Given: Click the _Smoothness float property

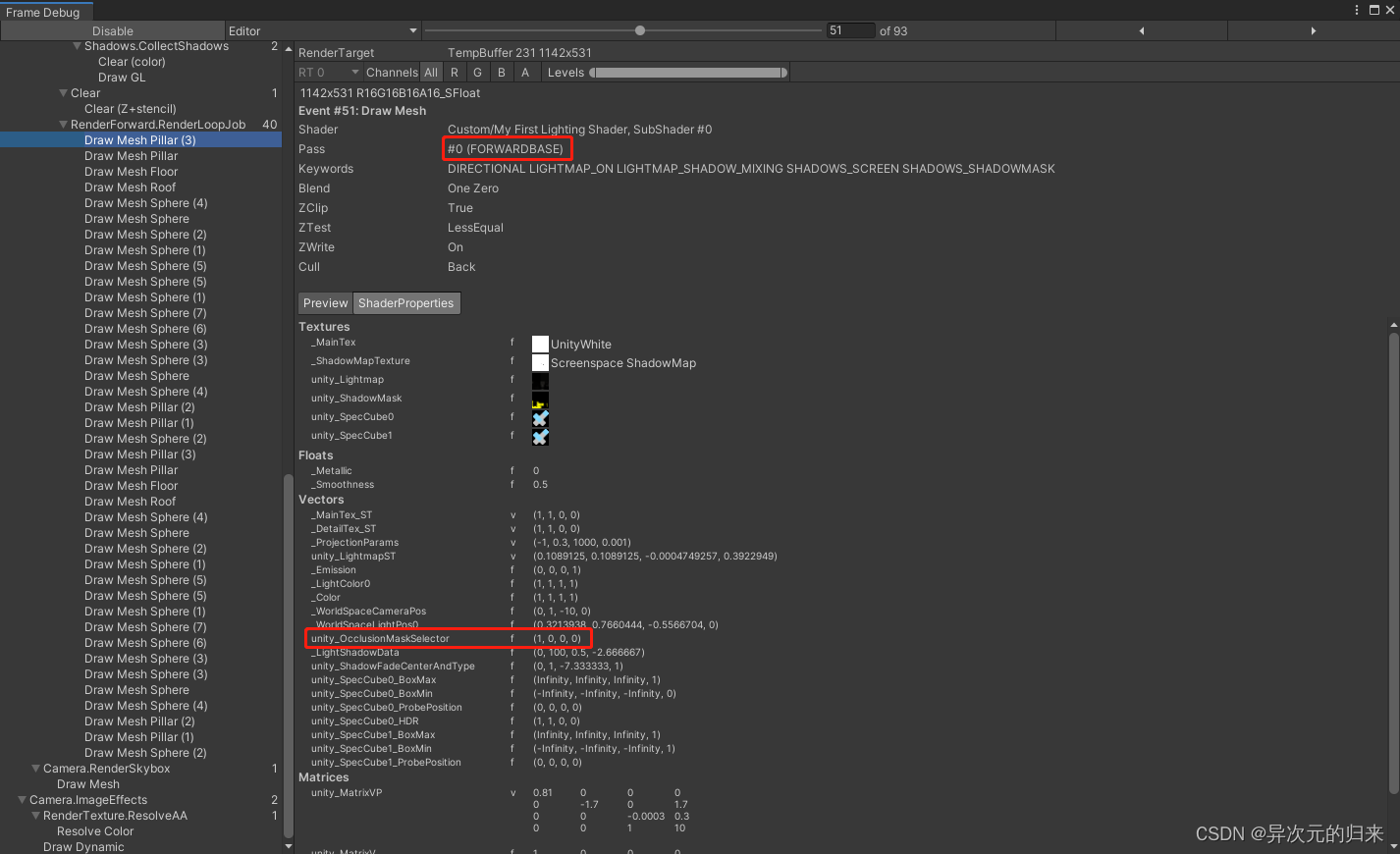Looking at the screenshot, I should coord(429,485).
